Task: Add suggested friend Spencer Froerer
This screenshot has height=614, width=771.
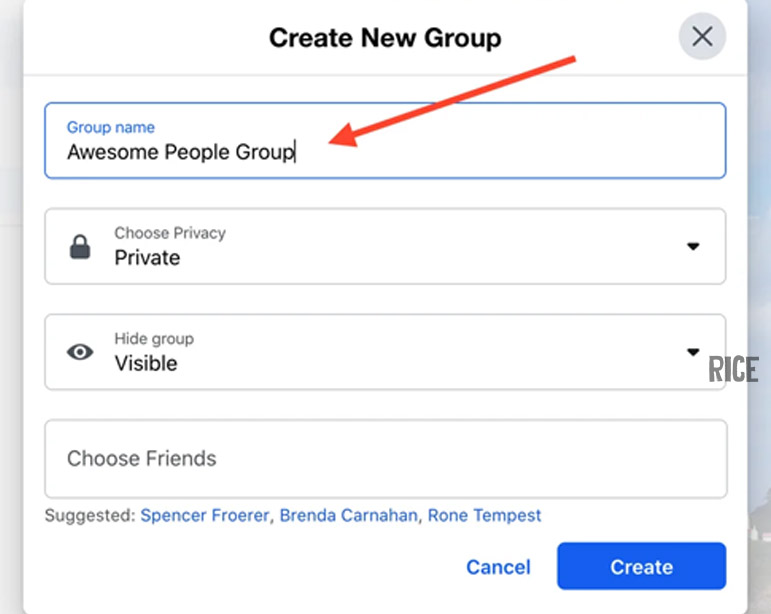Action: (204, 516)
